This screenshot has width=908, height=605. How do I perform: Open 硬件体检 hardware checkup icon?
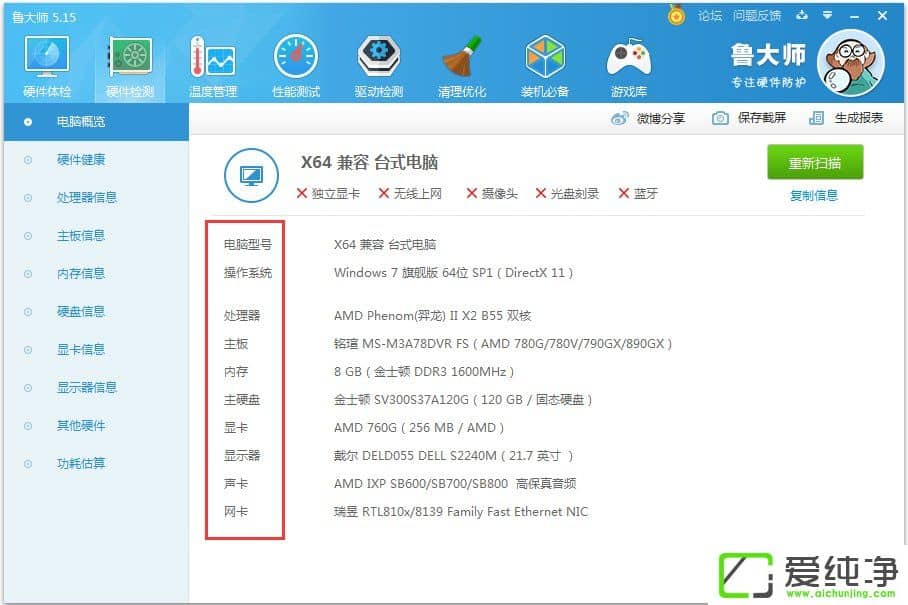46,66
